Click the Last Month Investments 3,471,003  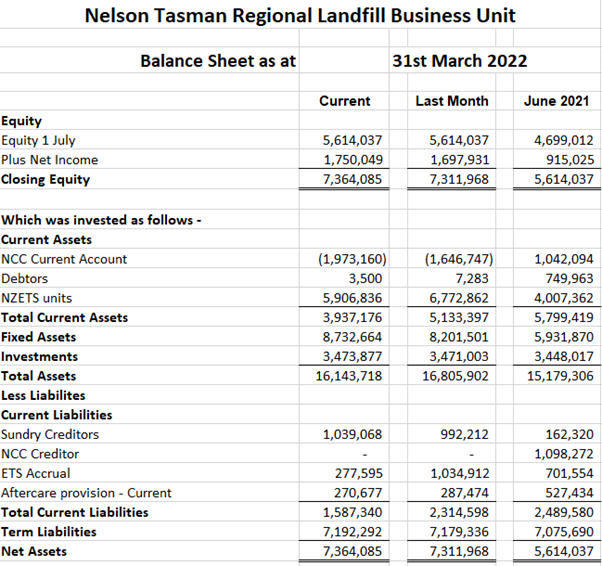459,357
